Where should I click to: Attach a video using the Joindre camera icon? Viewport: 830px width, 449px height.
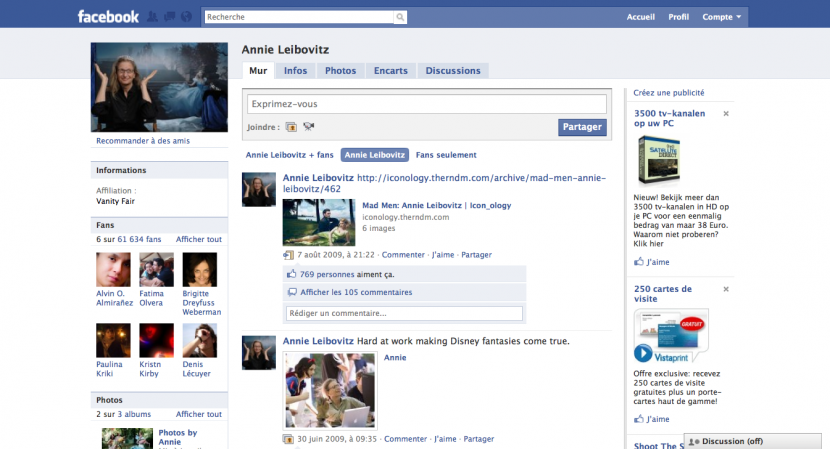click(x=309, y=127)
